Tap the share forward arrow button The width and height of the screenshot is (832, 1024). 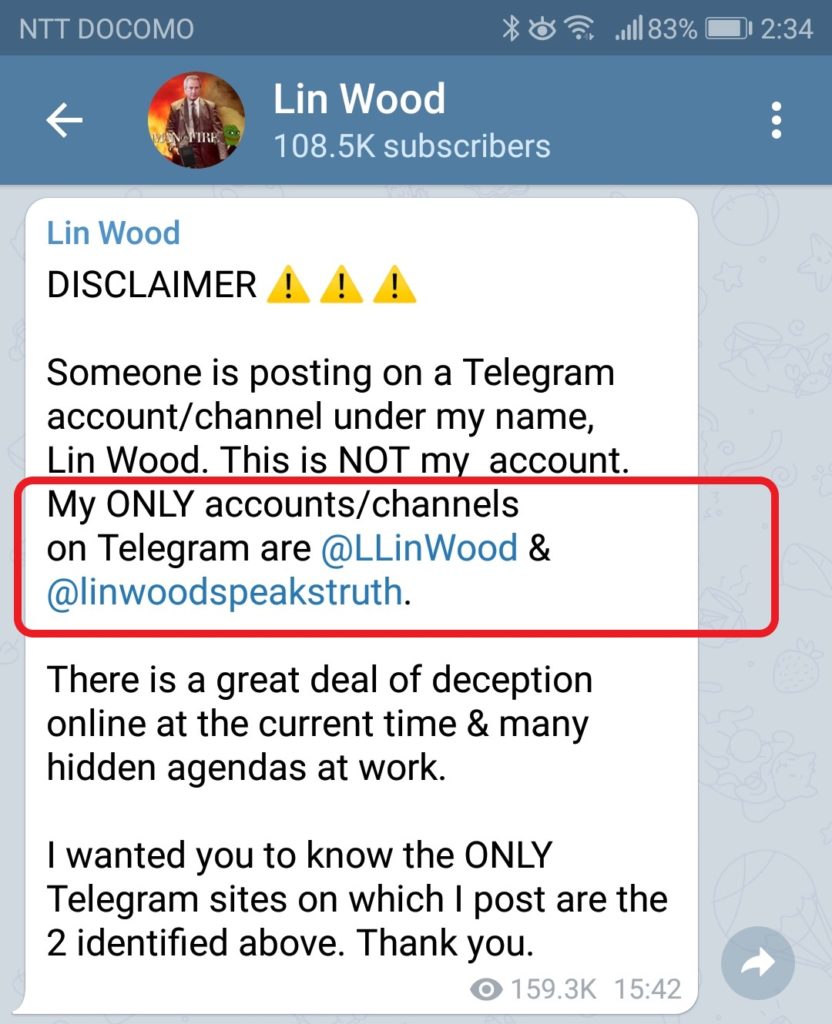(x=758, y=963)
